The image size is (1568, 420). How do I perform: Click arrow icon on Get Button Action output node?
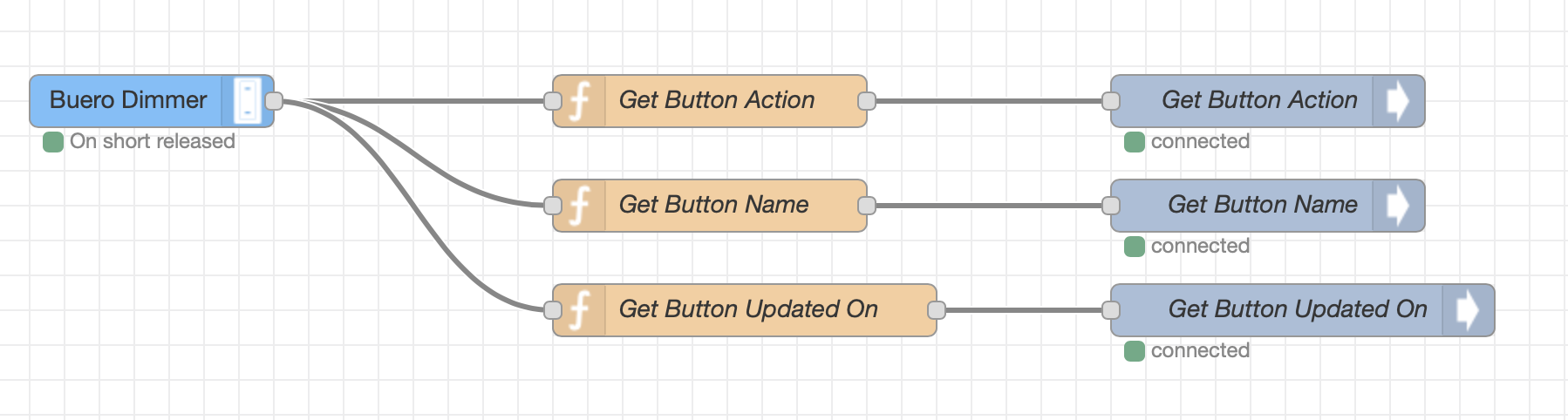1397,101
